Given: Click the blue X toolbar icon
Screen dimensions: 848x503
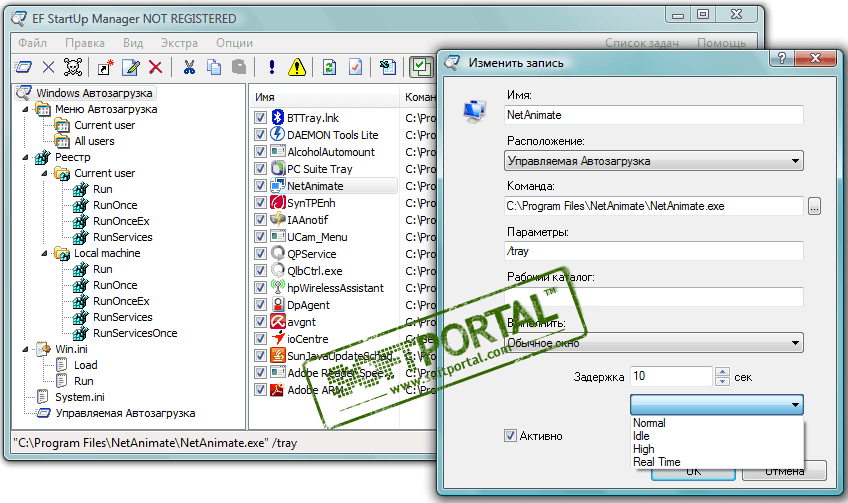Looking at the screenshot, I should [x=48, y=67].
